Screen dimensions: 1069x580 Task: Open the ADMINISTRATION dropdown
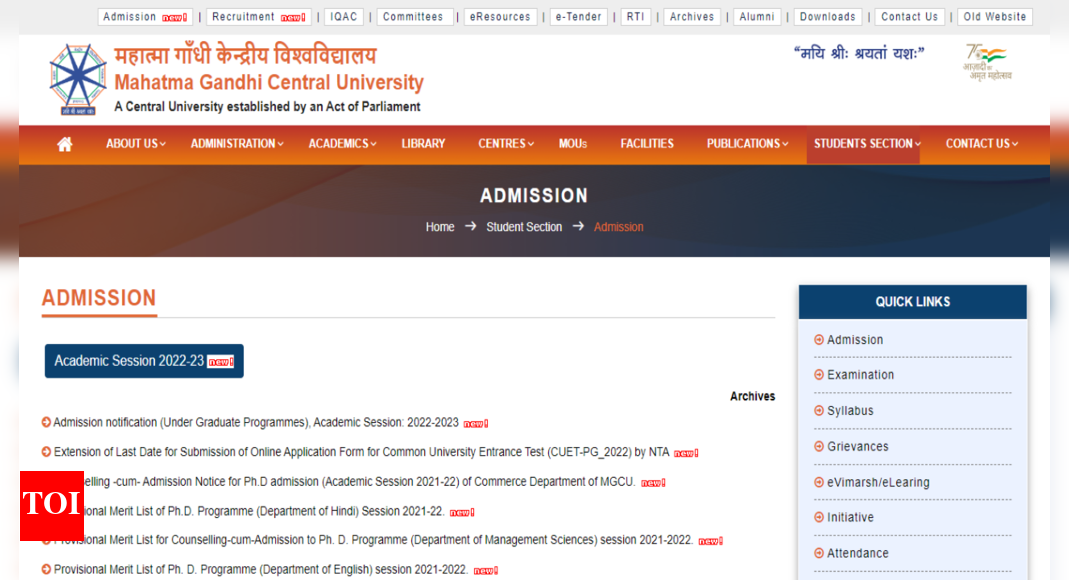click(236, 144)
